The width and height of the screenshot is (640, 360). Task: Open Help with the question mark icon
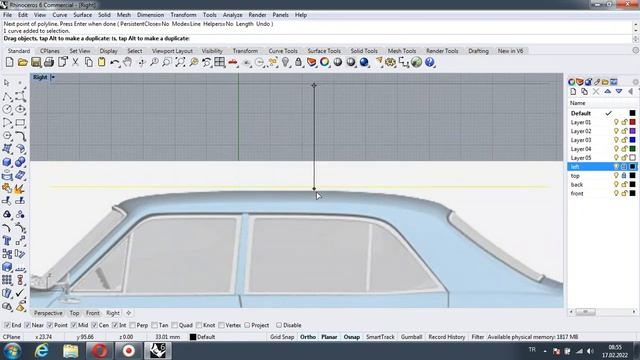coord(430,62)
